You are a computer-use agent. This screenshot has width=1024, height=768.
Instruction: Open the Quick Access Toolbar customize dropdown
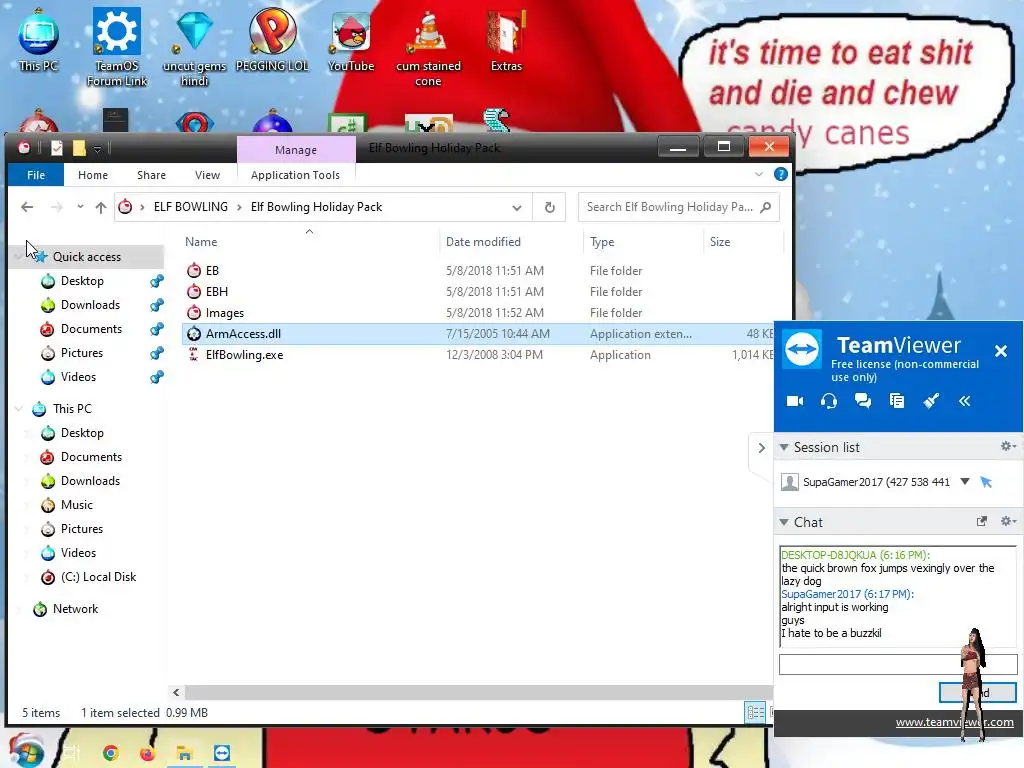[x=97, y=149]
